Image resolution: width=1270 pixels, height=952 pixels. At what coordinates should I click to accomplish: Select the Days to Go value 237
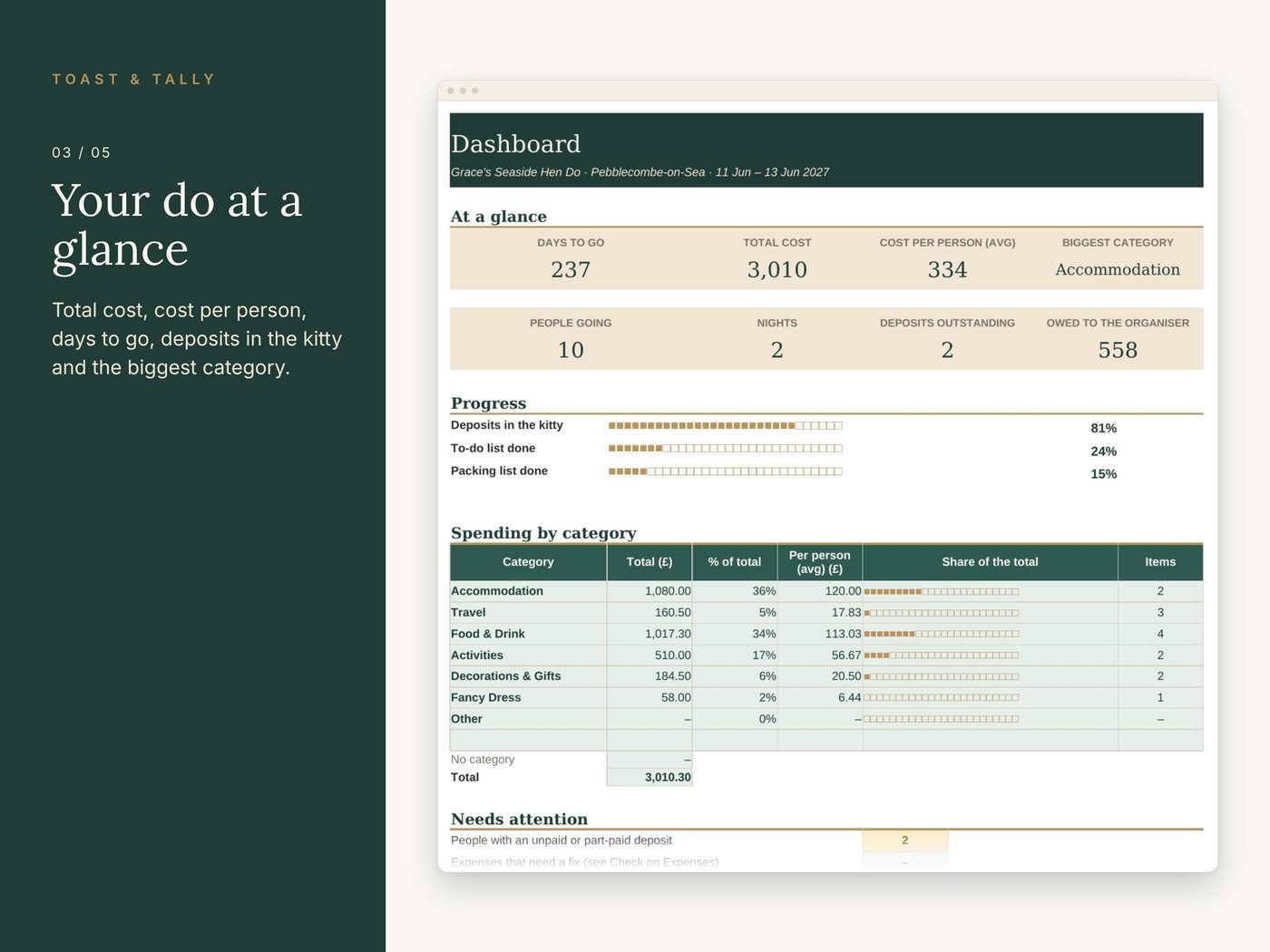[571, 269]
